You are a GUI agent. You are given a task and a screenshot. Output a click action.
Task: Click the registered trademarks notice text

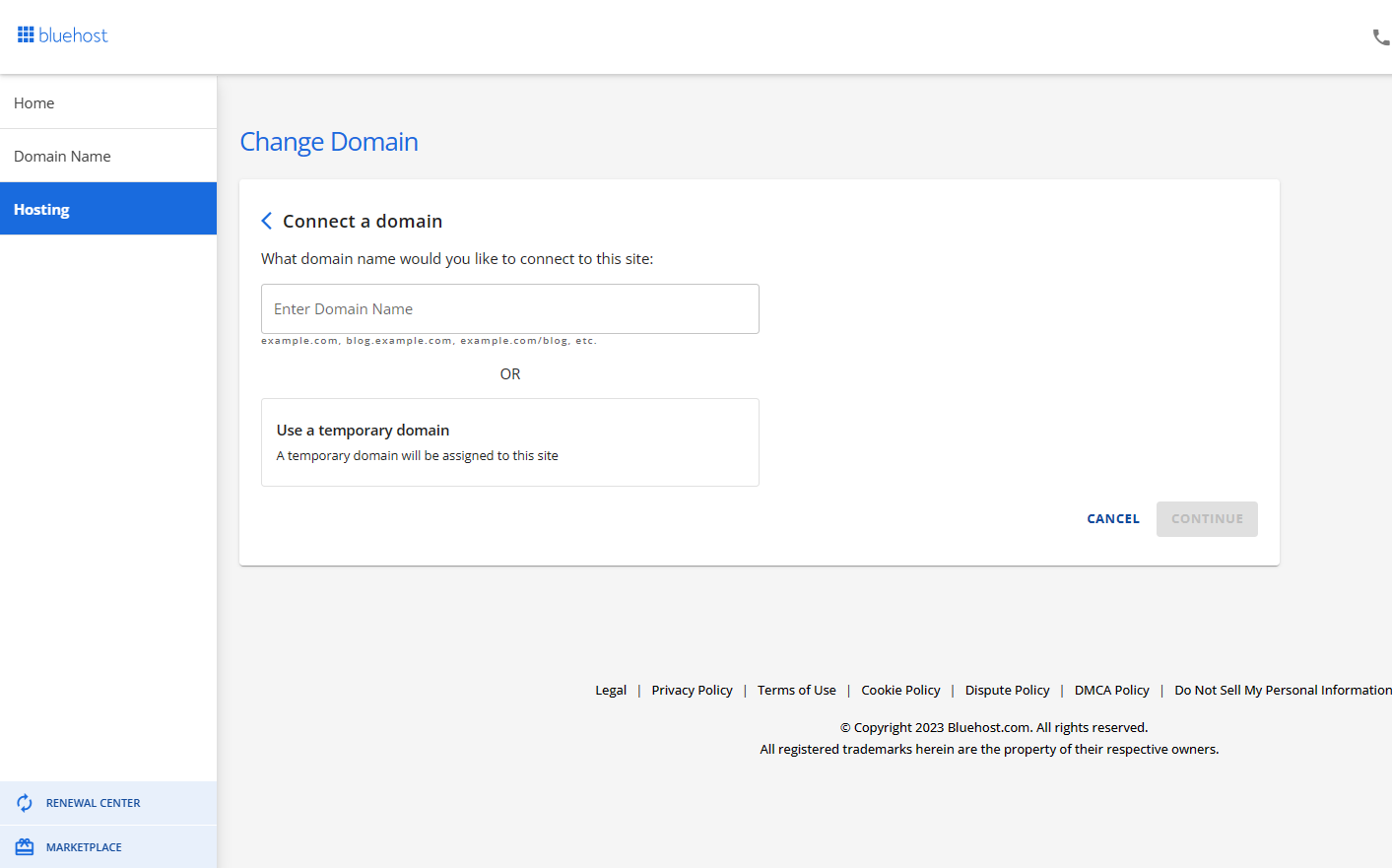click(989, 749)
